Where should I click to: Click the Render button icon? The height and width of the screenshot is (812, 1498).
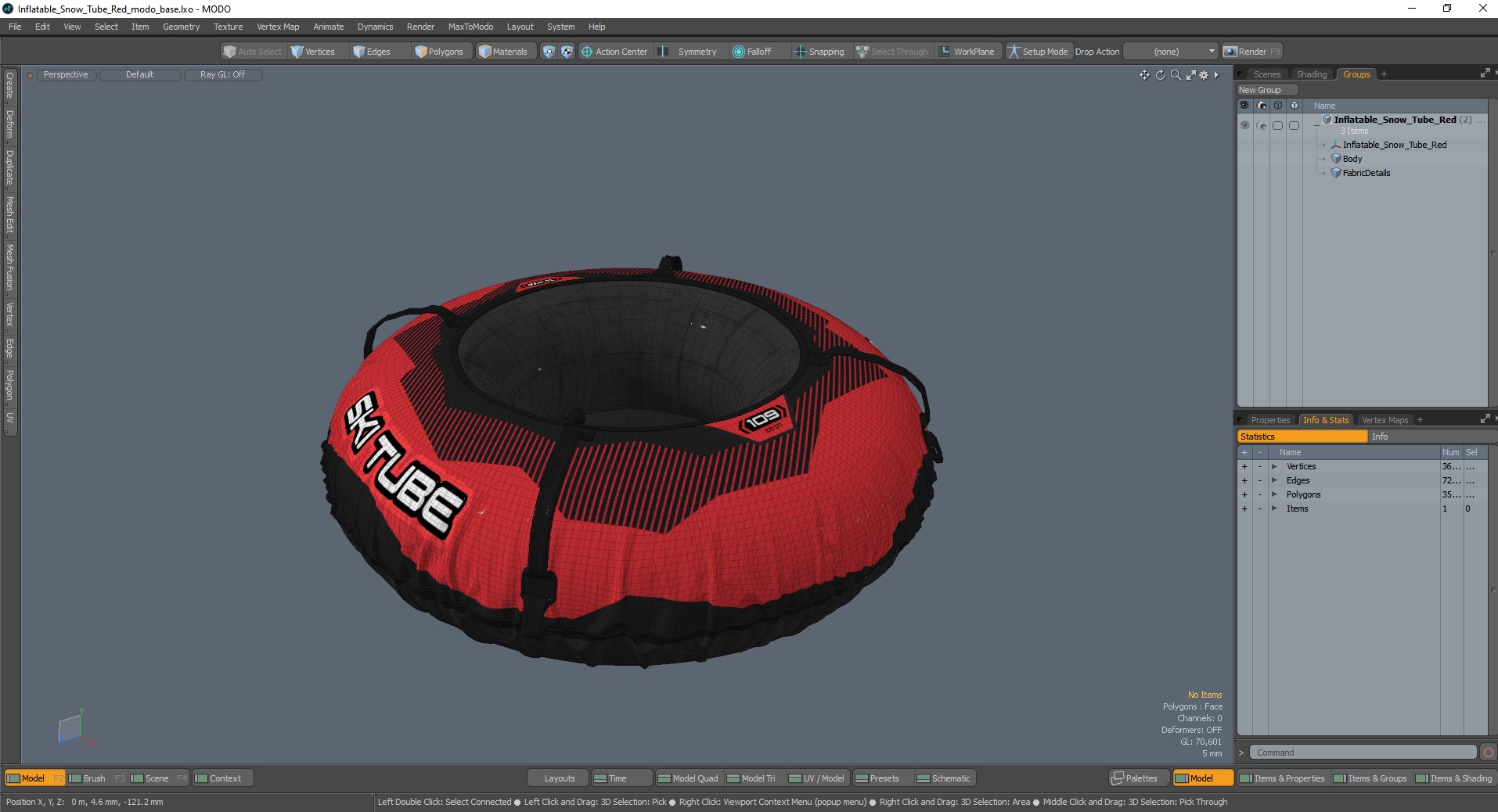(1230, 52)
